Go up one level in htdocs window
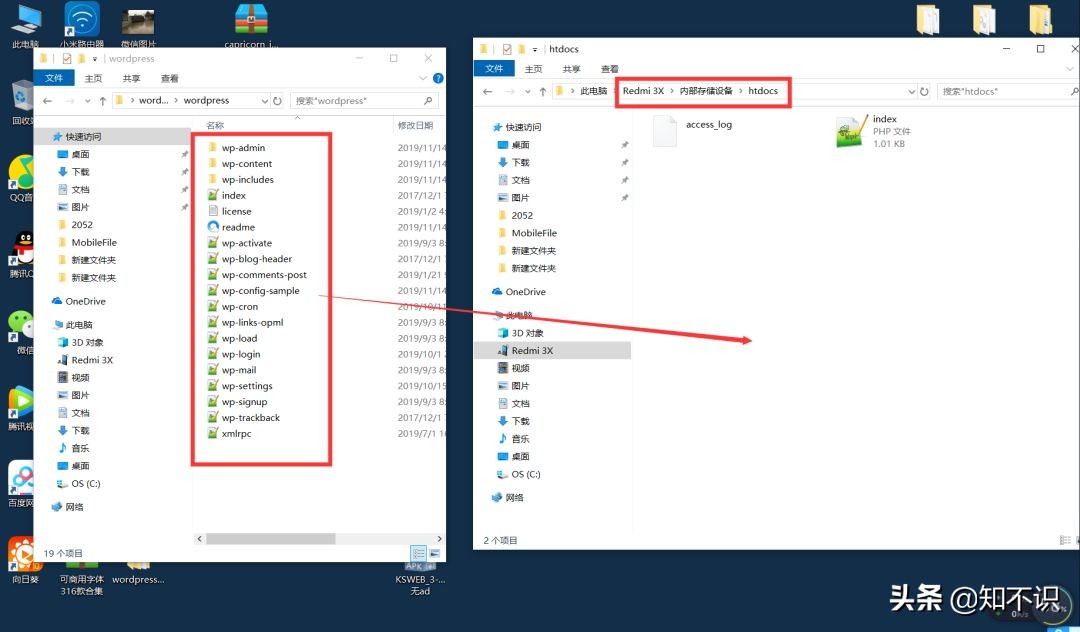The width and height of the screenshot is (1080, 632). [x=543, y=91]
